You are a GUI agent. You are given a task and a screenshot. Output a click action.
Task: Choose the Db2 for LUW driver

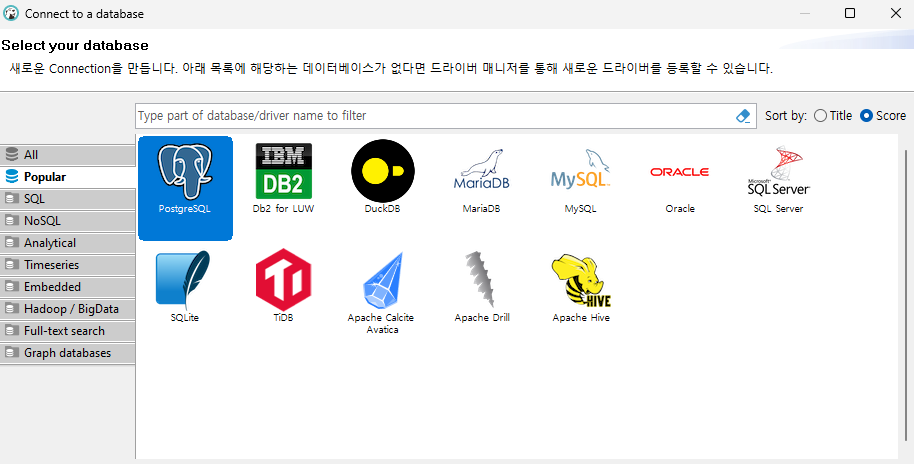point(283,172)
